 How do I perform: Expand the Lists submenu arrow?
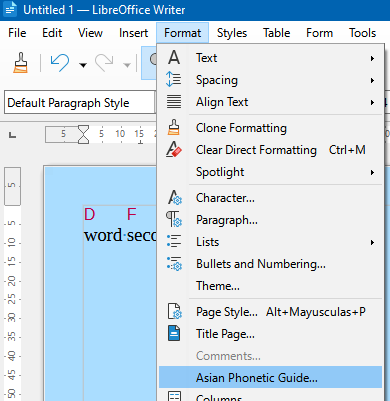pyautogui.click(x=372, y=242)
